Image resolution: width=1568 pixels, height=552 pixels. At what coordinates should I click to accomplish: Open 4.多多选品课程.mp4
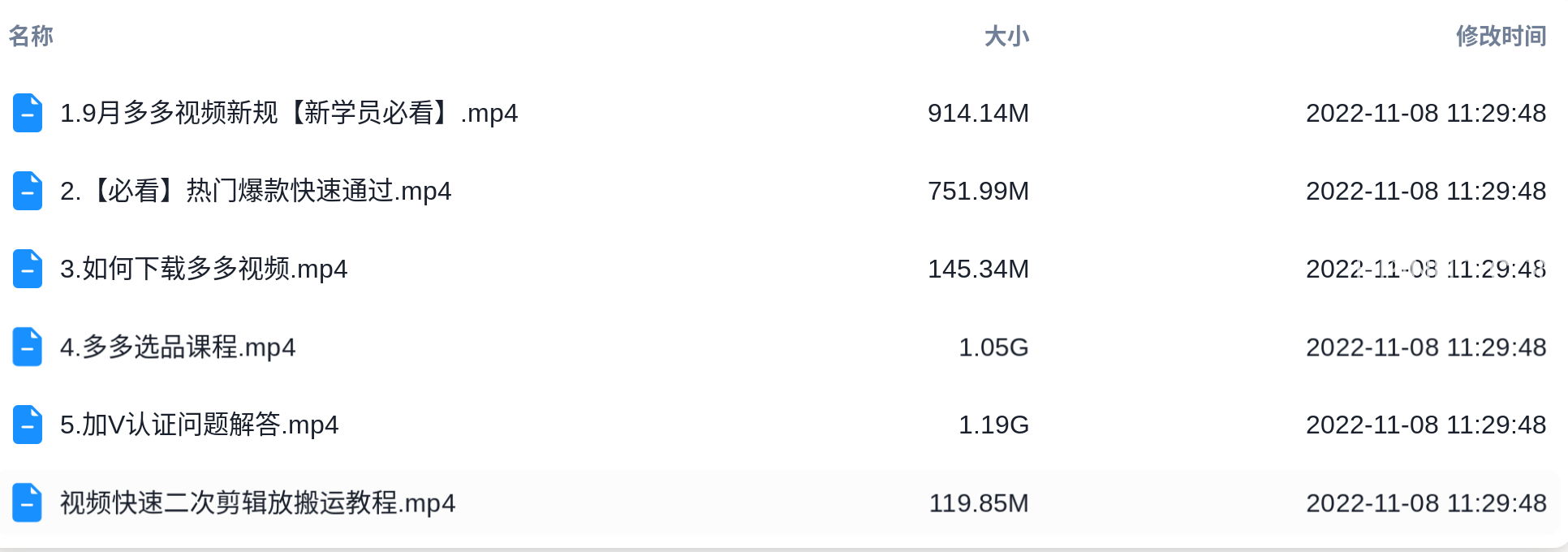click(x=178, y=347)
